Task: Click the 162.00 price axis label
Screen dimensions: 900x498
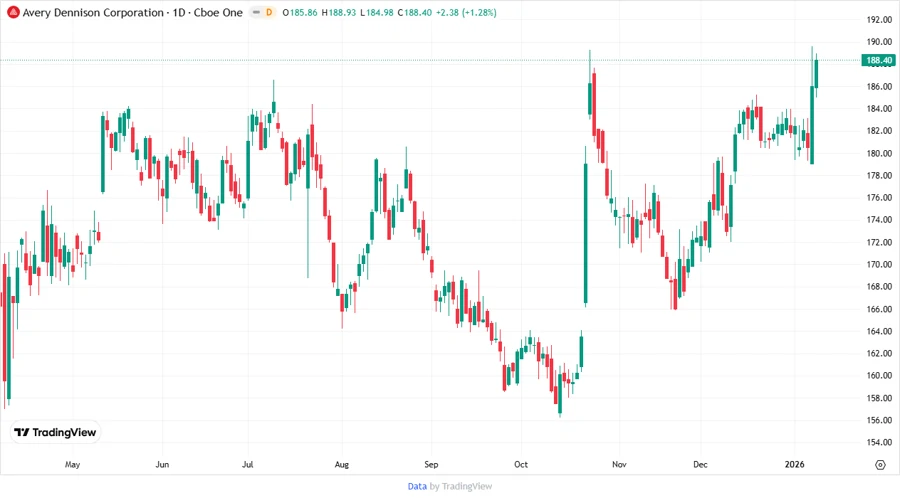Action: click(879, 353)
